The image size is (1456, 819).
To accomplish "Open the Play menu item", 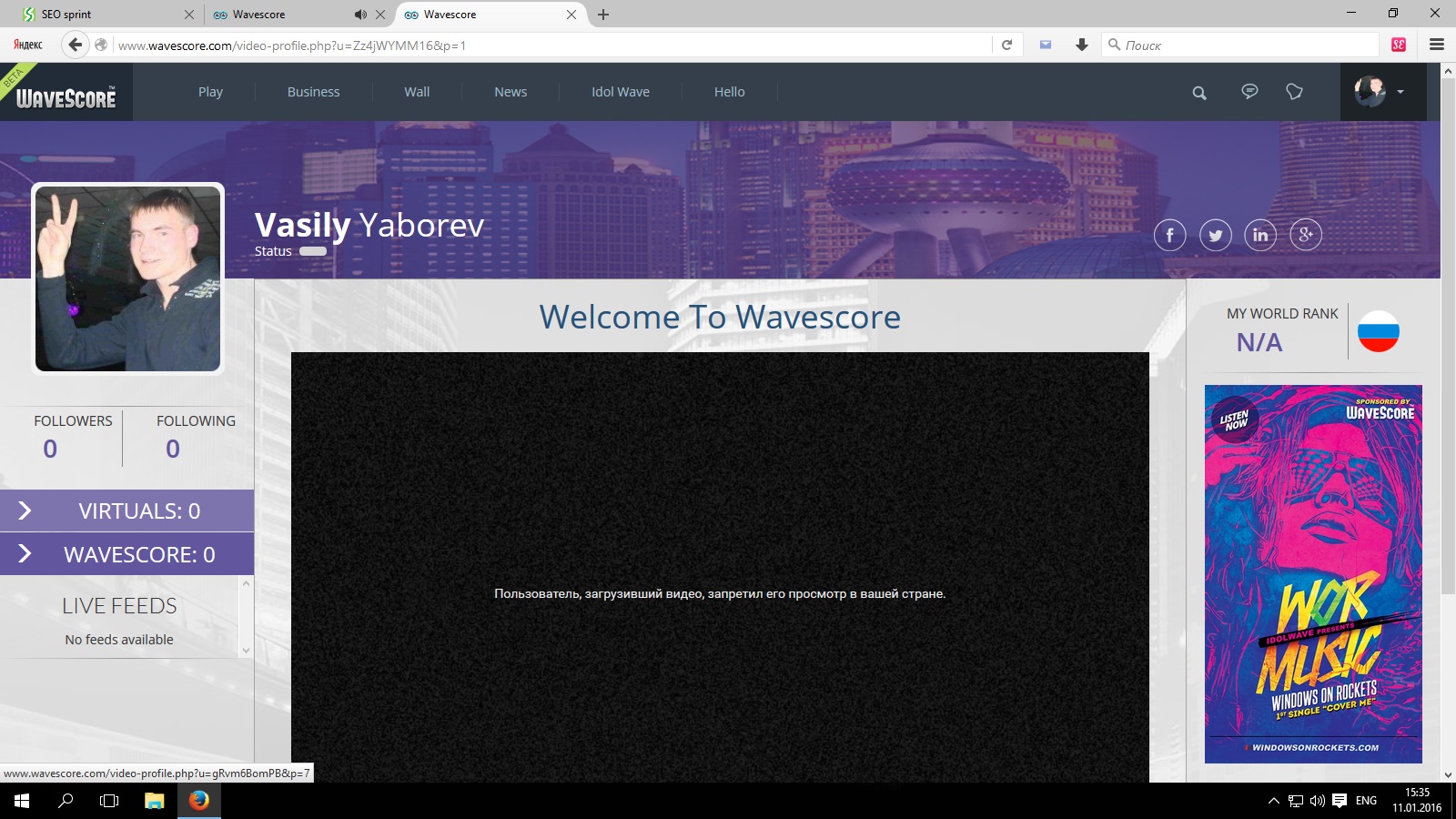I will point(210,92).
